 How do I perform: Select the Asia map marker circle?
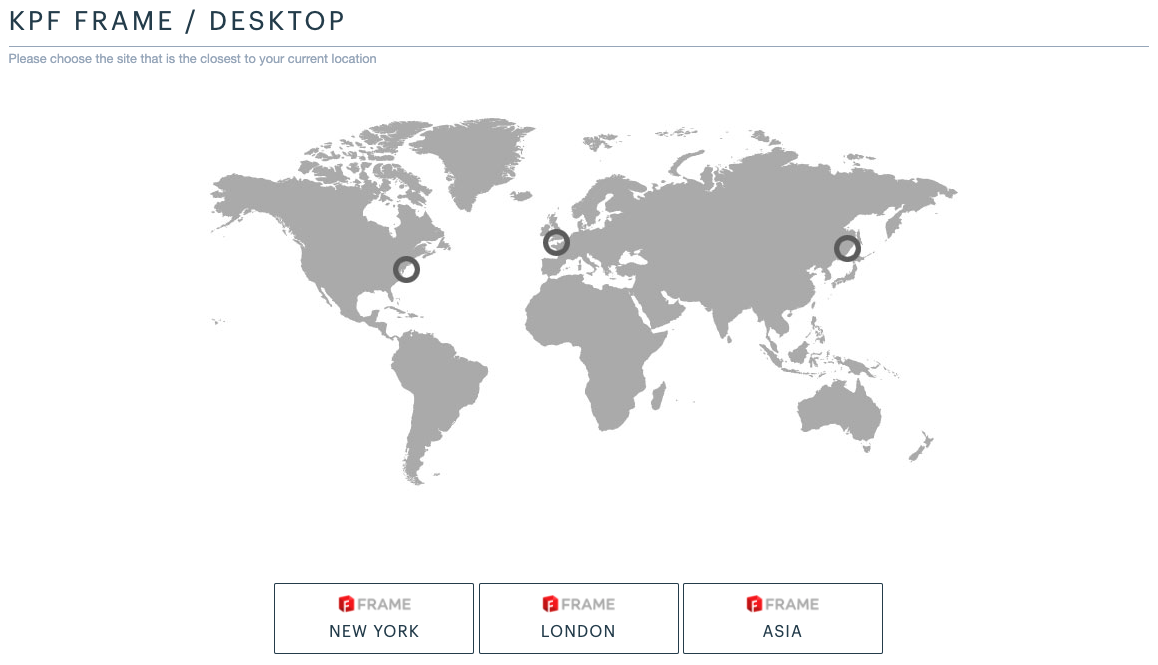(847, 248)
